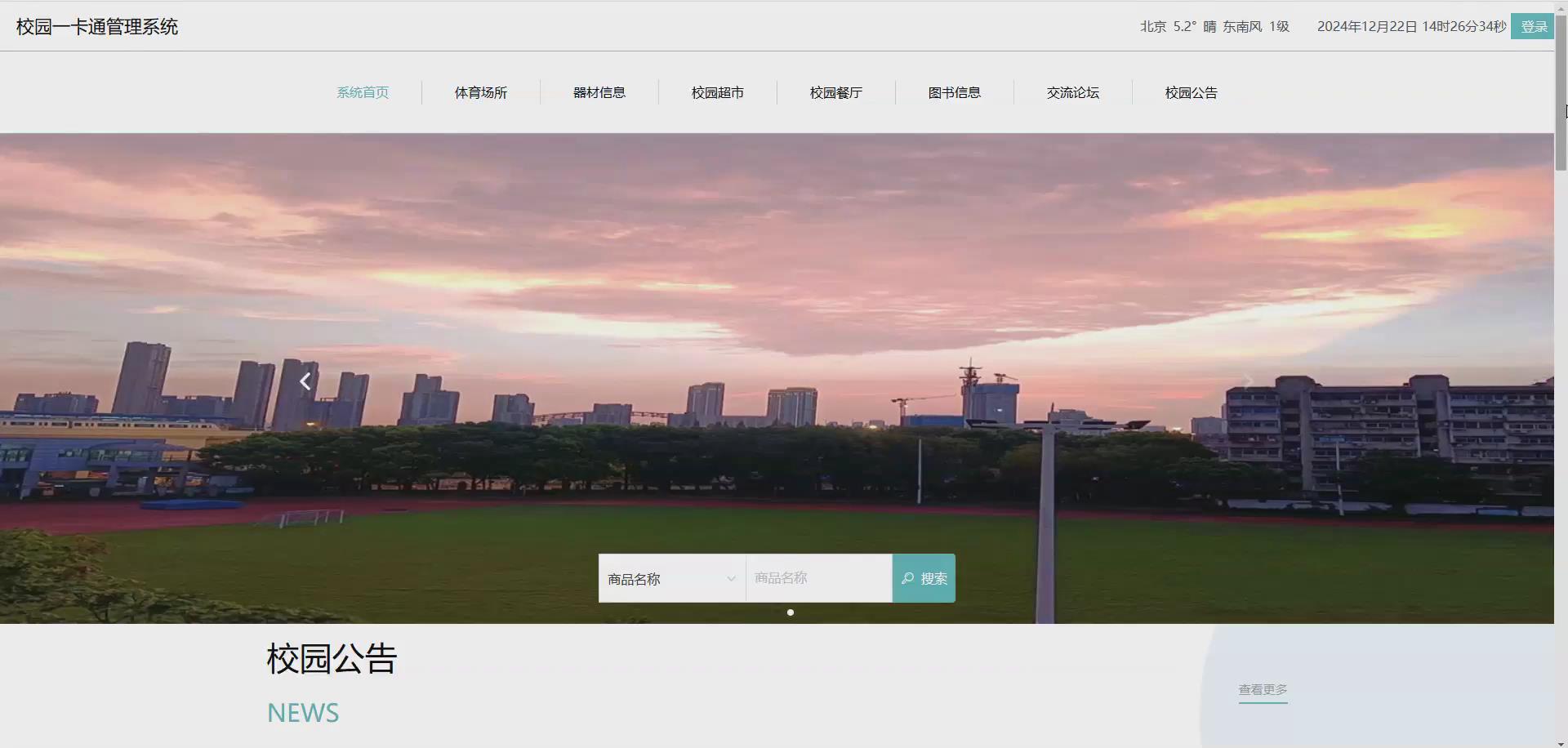Viewport: 1568px width, 748px height.
Task: Navigate to 校园超市
Action: point(718,92)
